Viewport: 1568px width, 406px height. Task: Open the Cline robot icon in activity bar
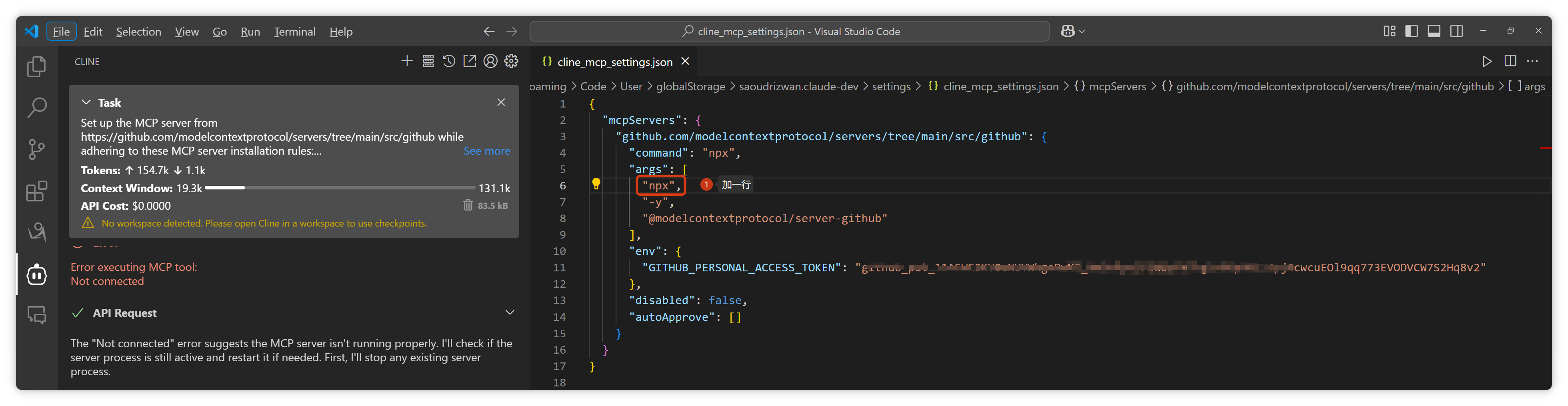(x=36, y=275)
